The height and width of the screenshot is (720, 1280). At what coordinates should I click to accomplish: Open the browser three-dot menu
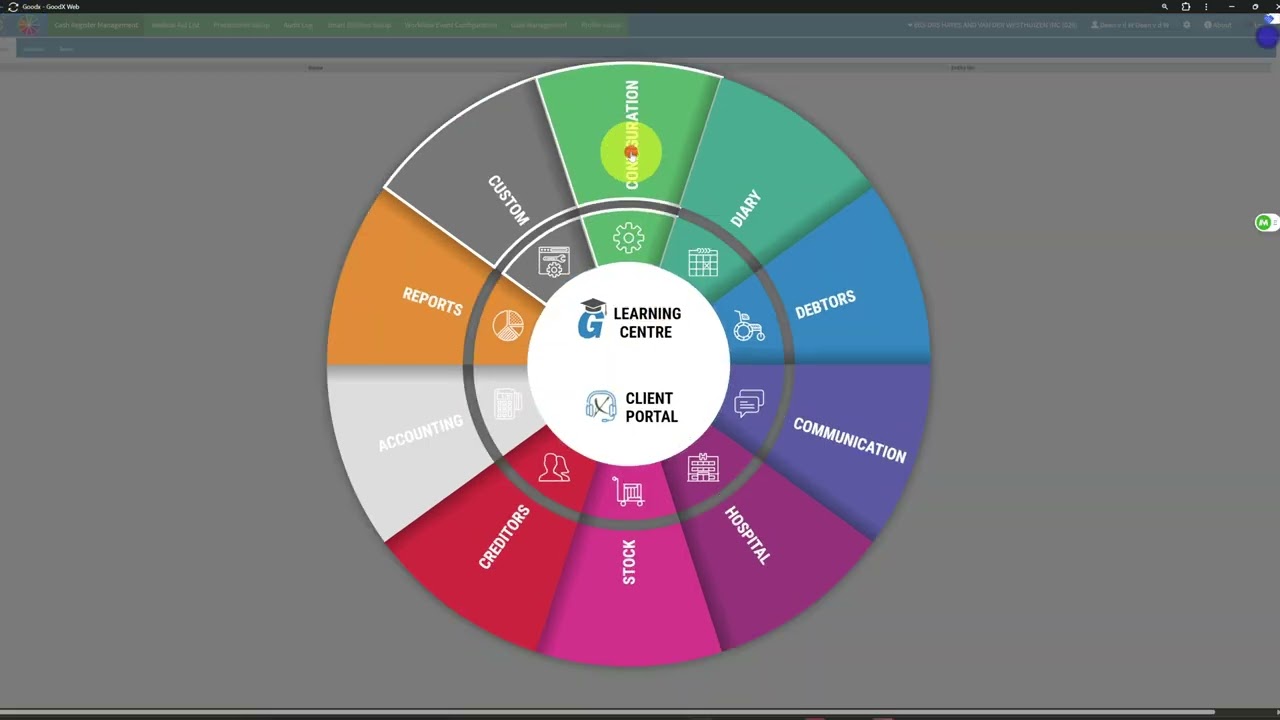1206,7
